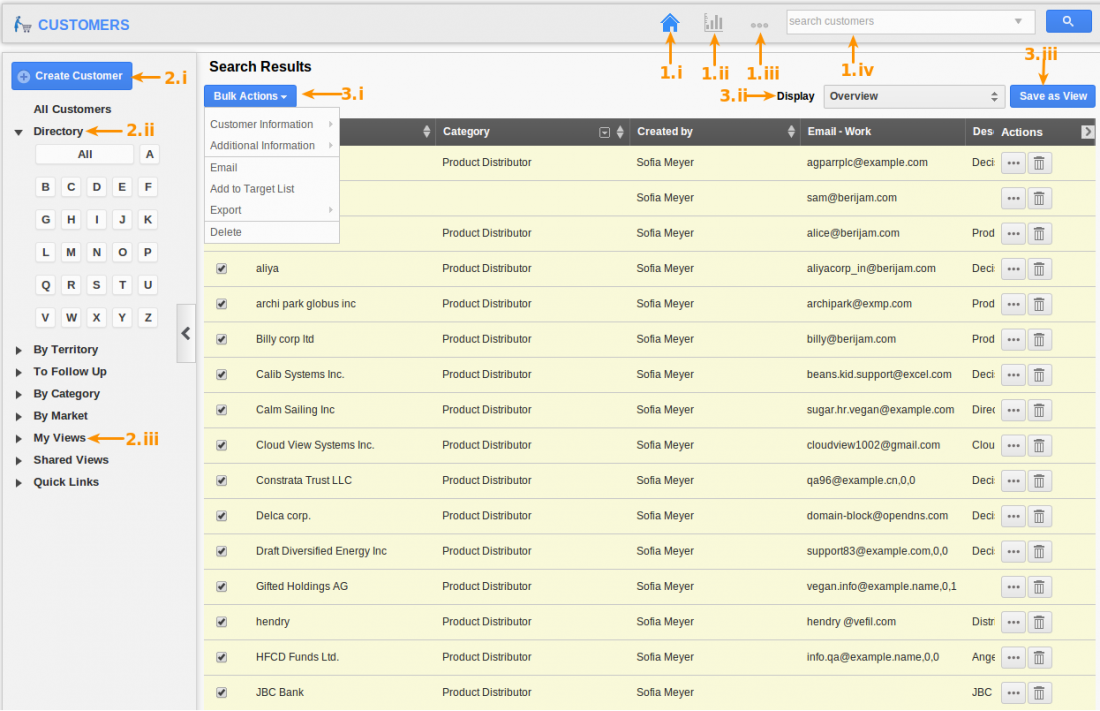Image resolution: width=1100 pixels, height=711 pixels.
Task: Uncheck the Cloud View Systems Inc. checkbox
Action: 222,445
